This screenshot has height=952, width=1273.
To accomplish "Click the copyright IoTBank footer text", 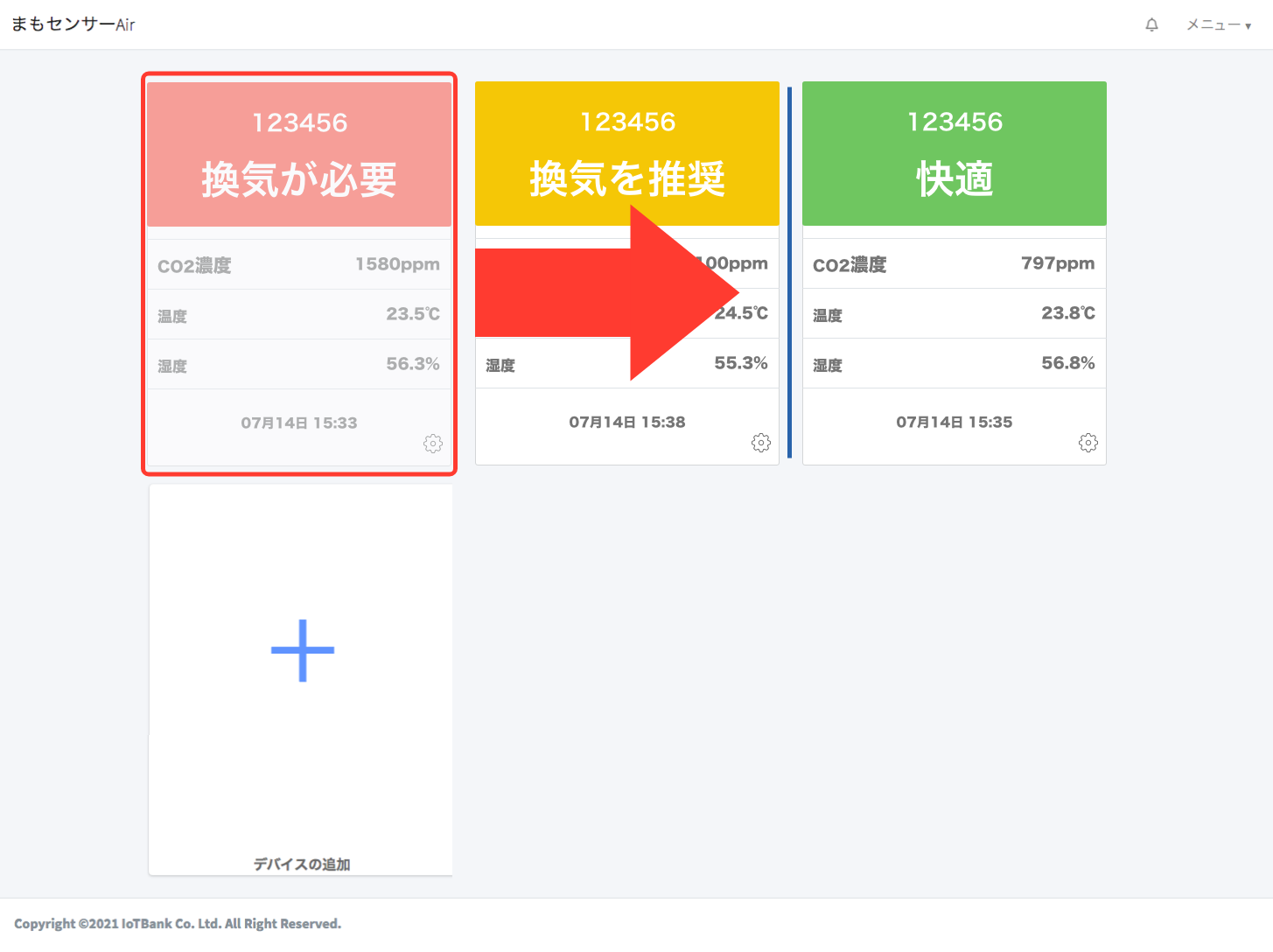I will pyautogui.click(x=178, y=924).
